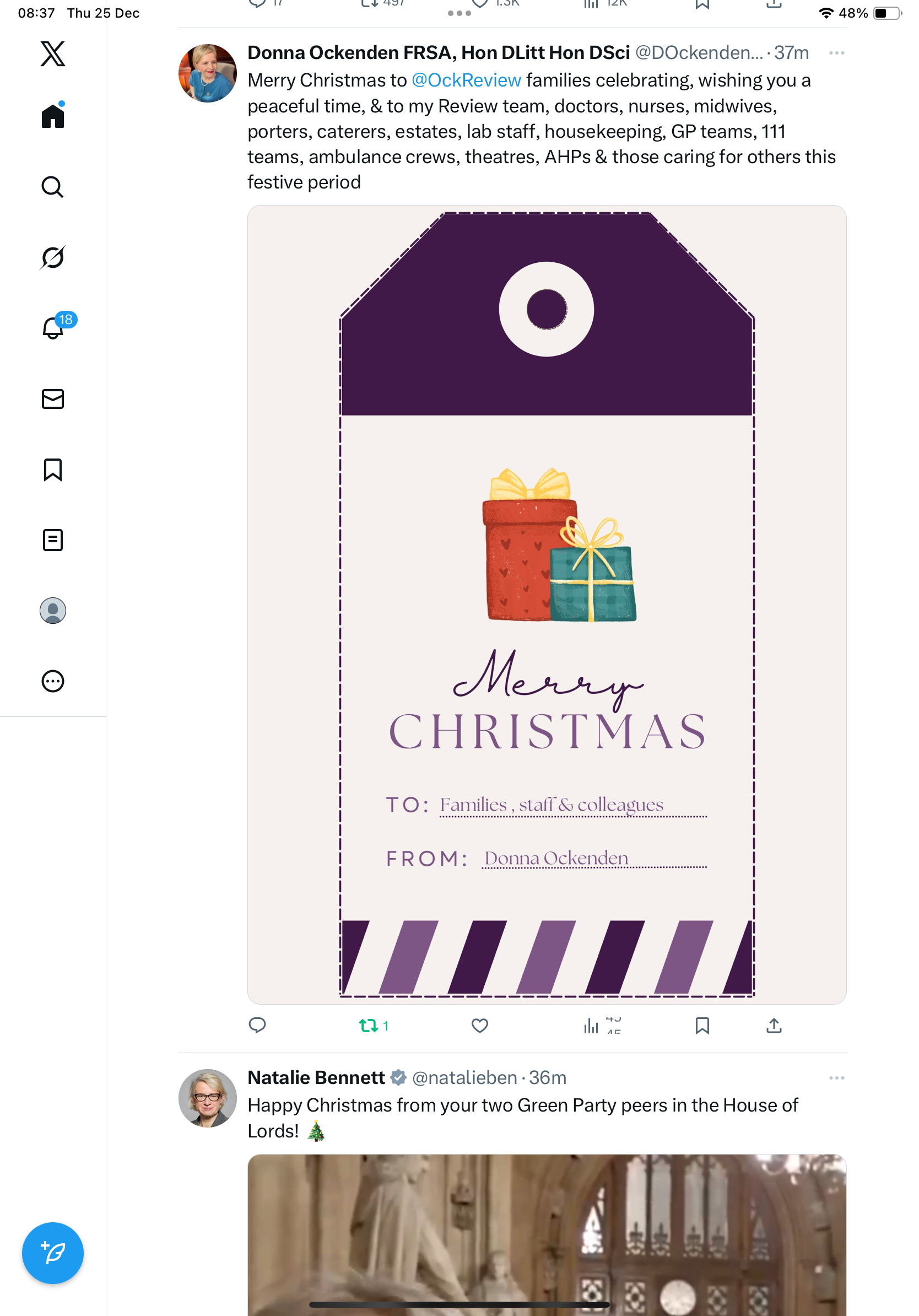Reply to Donna Ockenden's post
This screenshot has width=919, height=1316.
click(257, 1026)
